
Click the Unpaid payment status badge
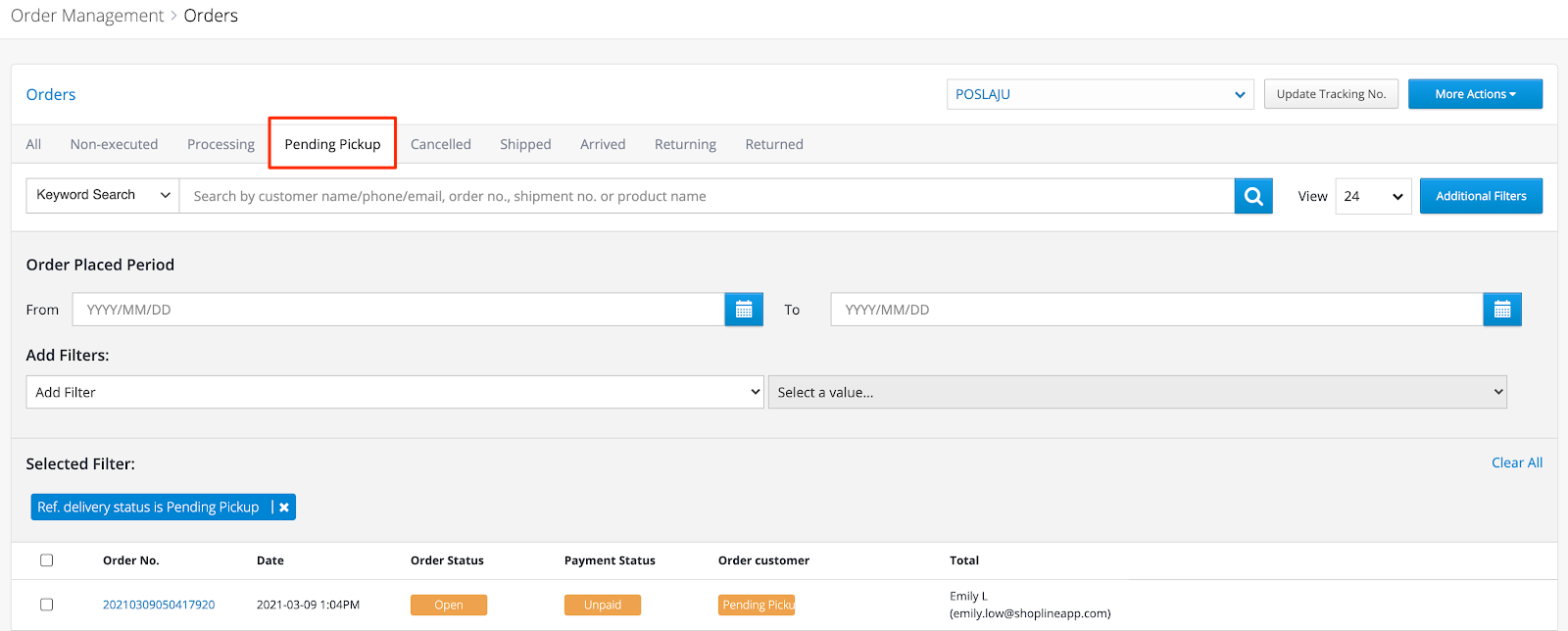point(603,605)
